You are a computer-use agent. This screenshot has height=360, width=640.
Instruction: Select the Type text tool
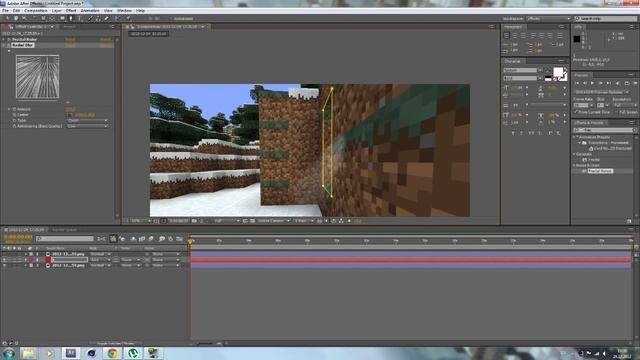pos(80,18)
